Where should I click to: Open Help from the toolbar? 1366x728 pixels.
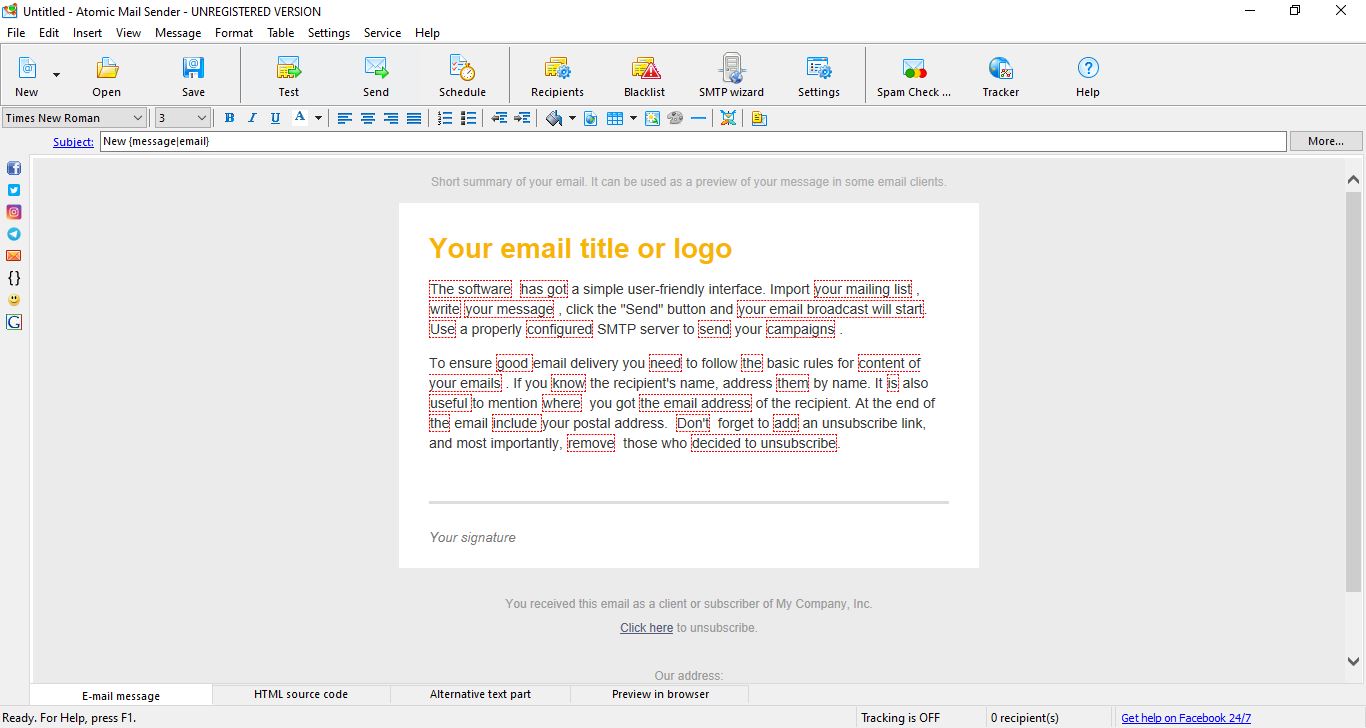[x=1088, y=76]
